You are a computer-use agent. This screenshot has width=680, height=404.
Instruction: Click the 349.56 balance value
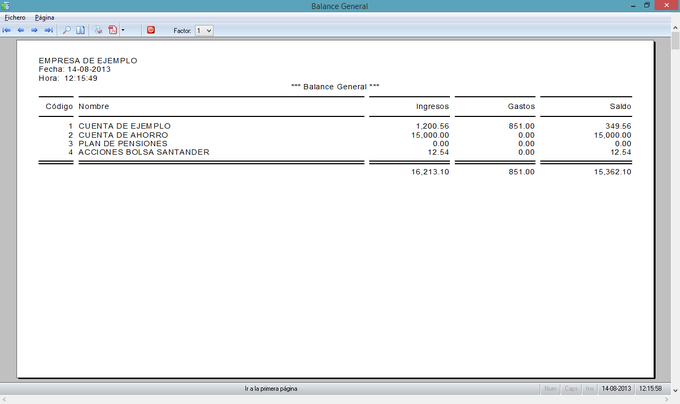pyautogui.click(x=618, y=126)
